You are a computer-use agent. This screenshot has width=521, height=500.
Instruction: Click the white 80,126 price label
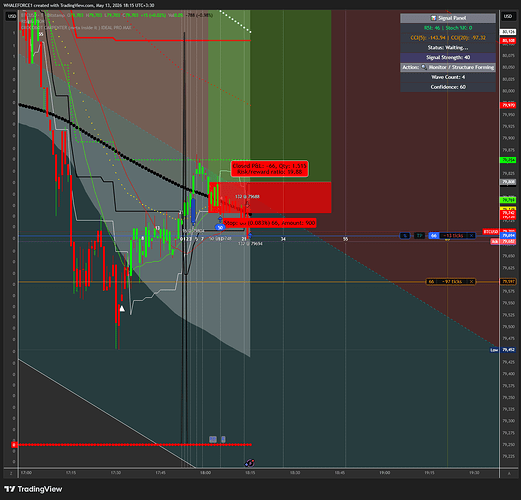(x=508, y=32)
